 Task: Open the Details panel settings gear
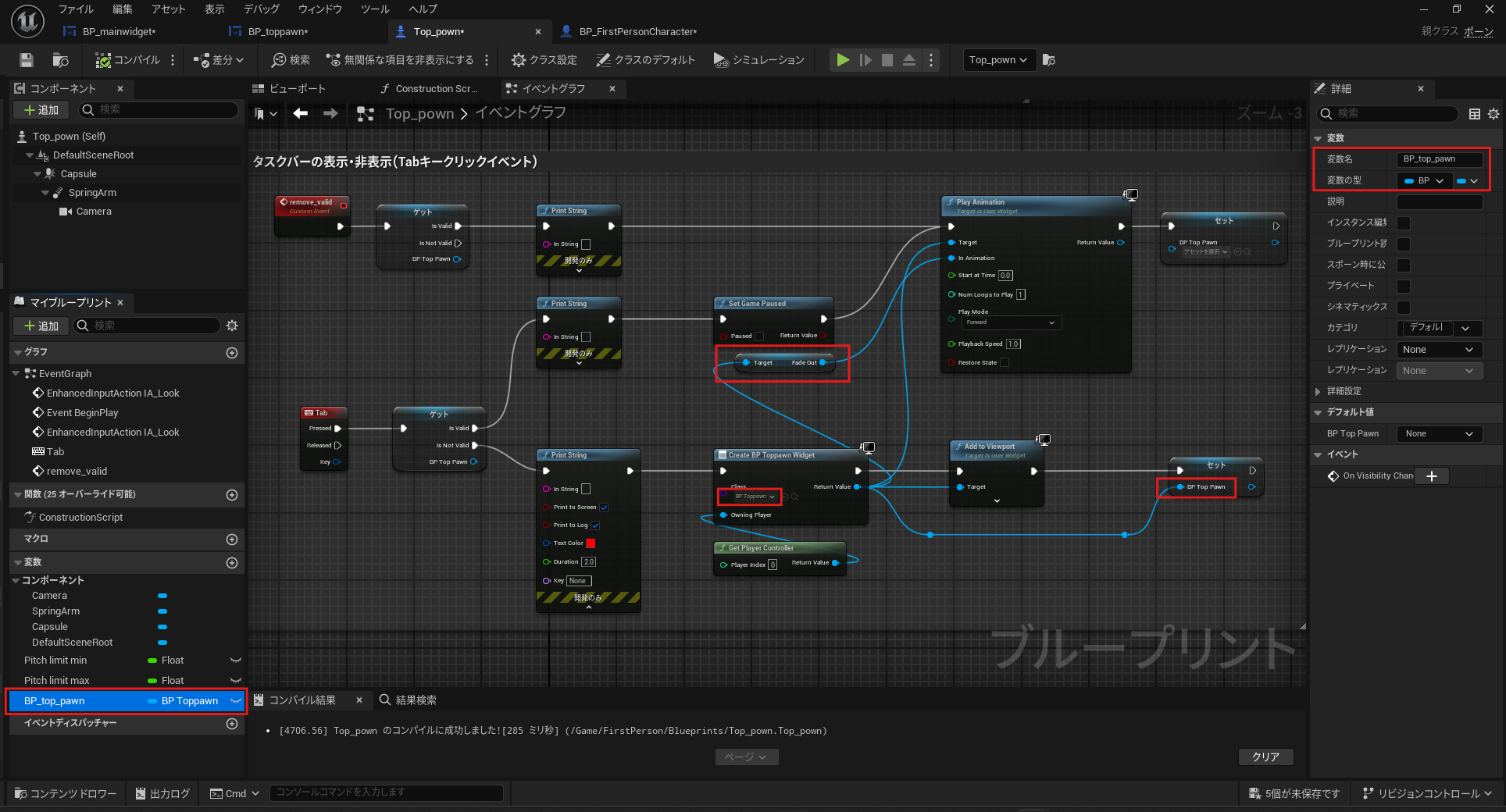pos(1494,114)
